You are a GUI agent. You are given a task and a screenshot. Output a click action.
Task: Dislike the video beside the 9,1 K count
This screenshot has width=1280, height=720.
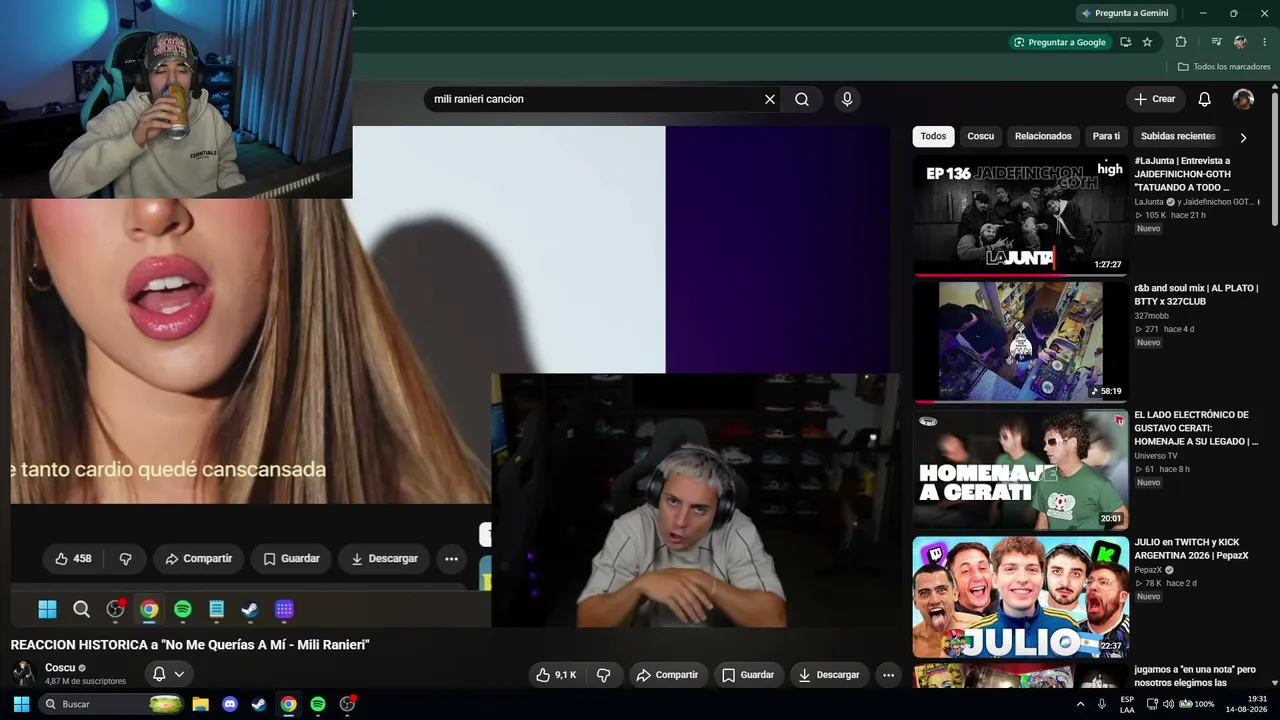pyautogui.click(x=603, y=675)
